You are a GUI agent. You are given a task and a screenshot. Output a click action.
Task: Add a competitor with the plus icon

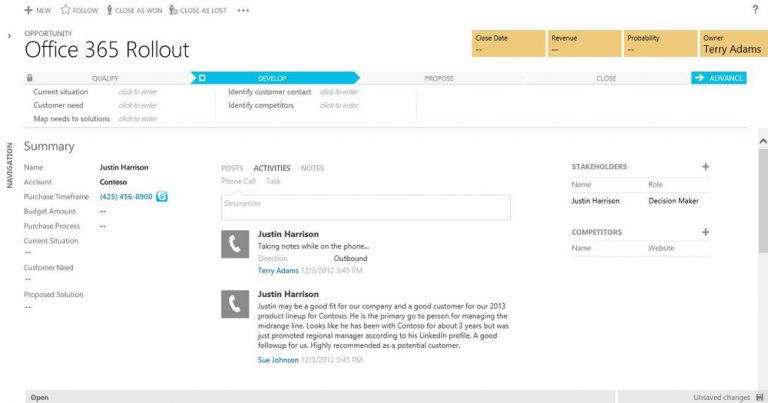click(705, 232)
